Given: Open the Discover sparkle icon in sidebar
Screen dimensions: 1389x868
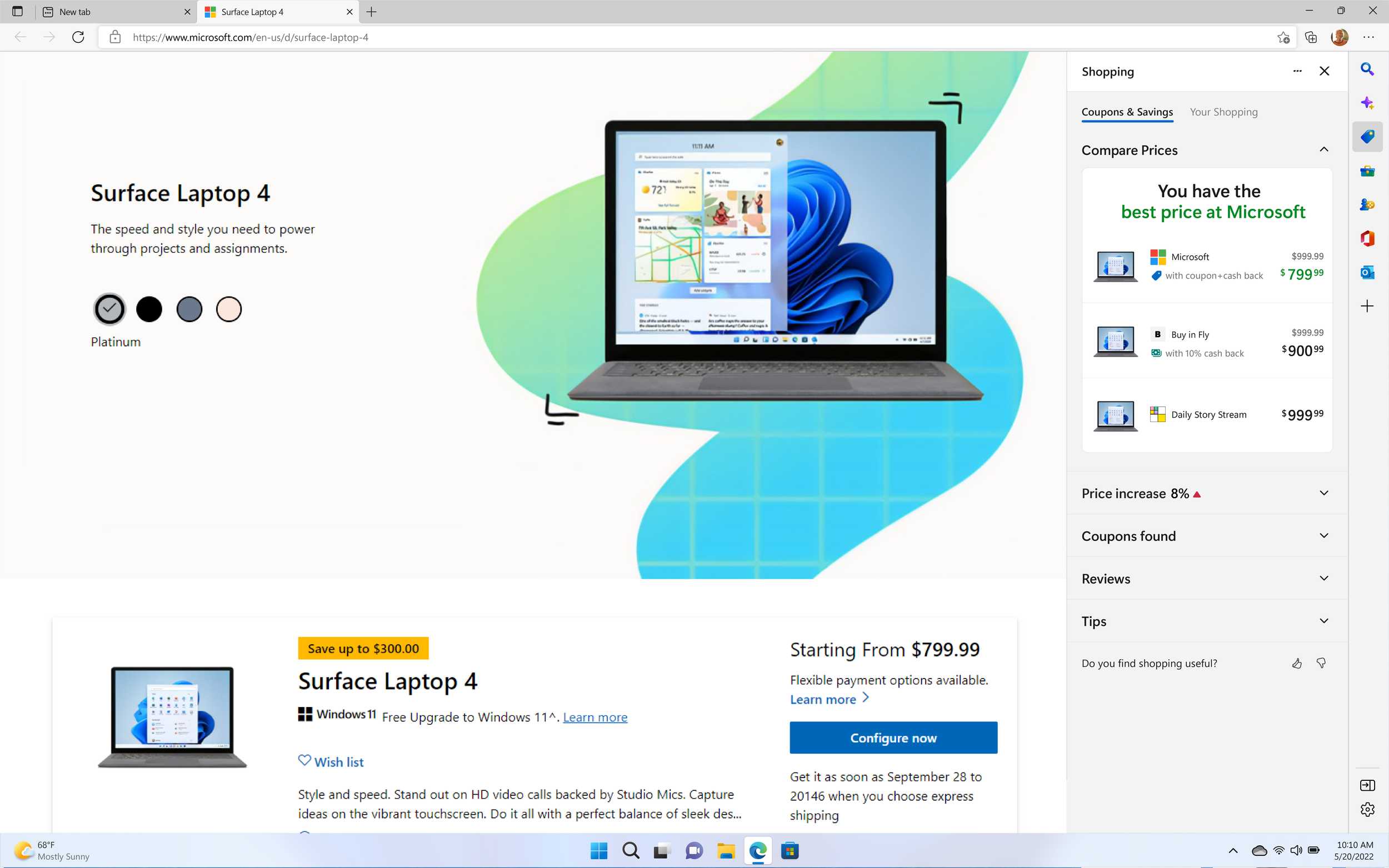Looking at the screenshot, I should click(1367, 103).
